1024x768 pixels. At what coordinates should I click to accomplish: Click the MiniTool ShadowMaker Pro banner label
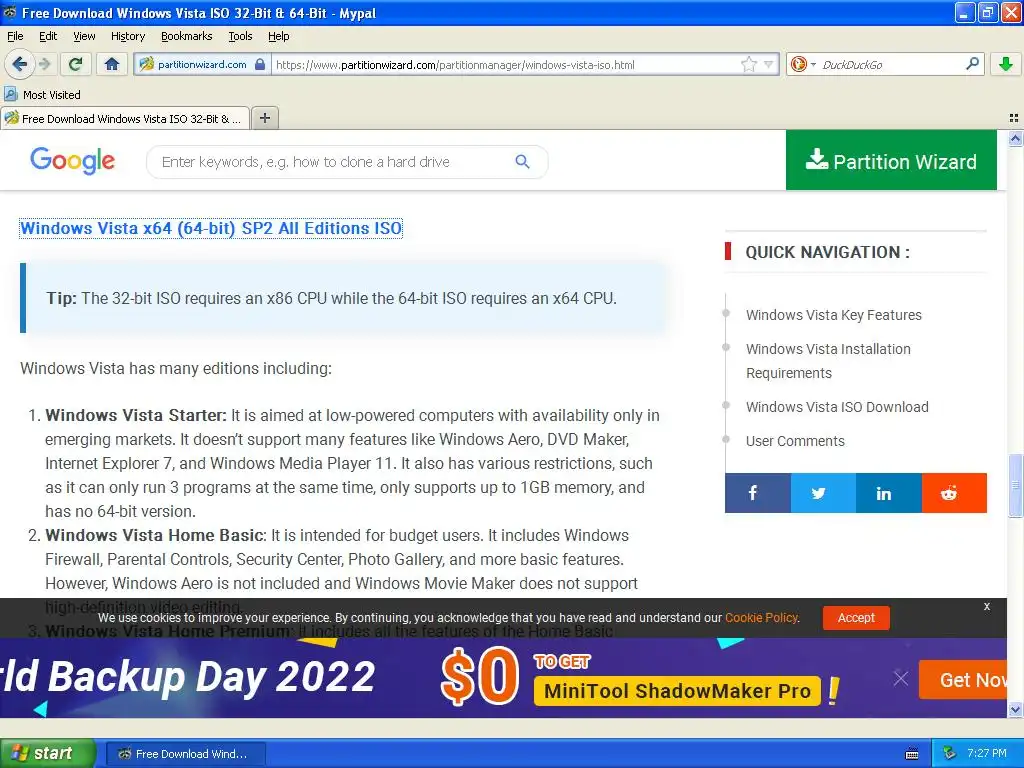(x=677, y=691)
